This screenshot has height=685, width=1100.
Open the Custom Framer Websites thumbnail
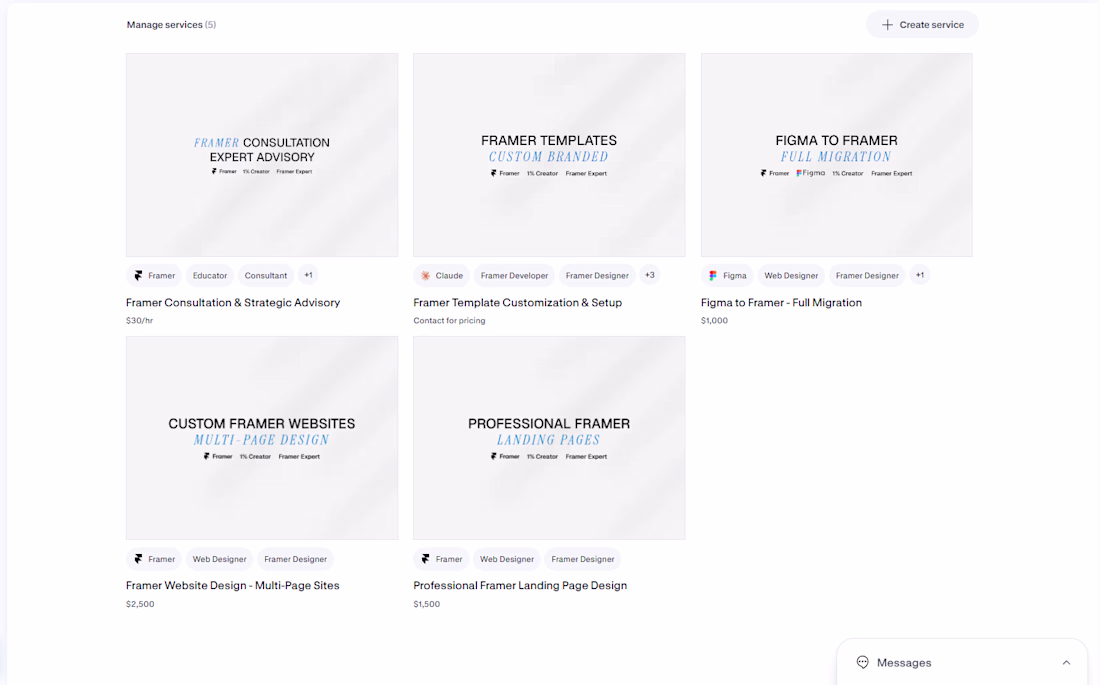(x=262, y=438)
